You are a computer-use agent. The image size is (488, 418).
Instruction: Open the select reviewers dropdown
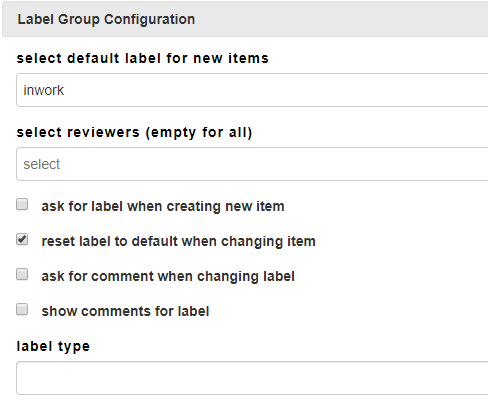[252, 164]
